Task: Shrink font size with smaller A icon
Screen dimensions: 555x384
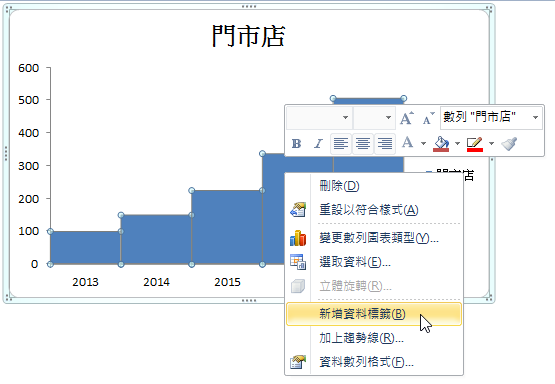Action: [429, 118]
